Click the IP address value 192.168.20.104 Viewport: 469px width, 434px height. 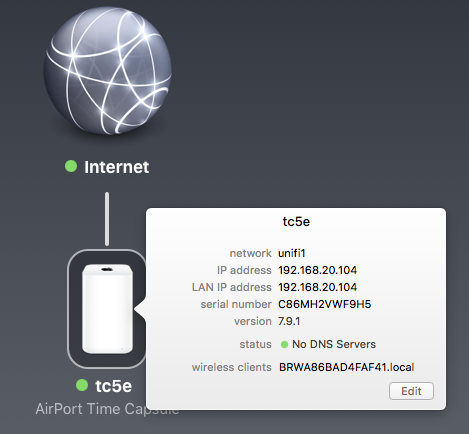pos(317,270)
